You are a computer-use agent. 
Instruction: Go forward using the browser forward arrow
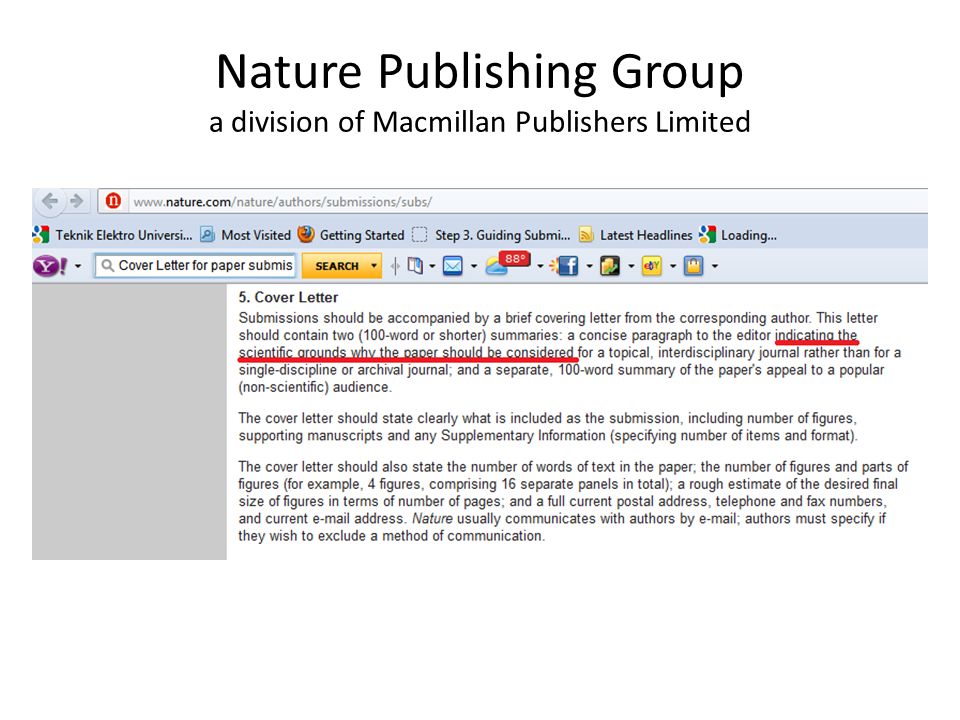pos(77,201)
